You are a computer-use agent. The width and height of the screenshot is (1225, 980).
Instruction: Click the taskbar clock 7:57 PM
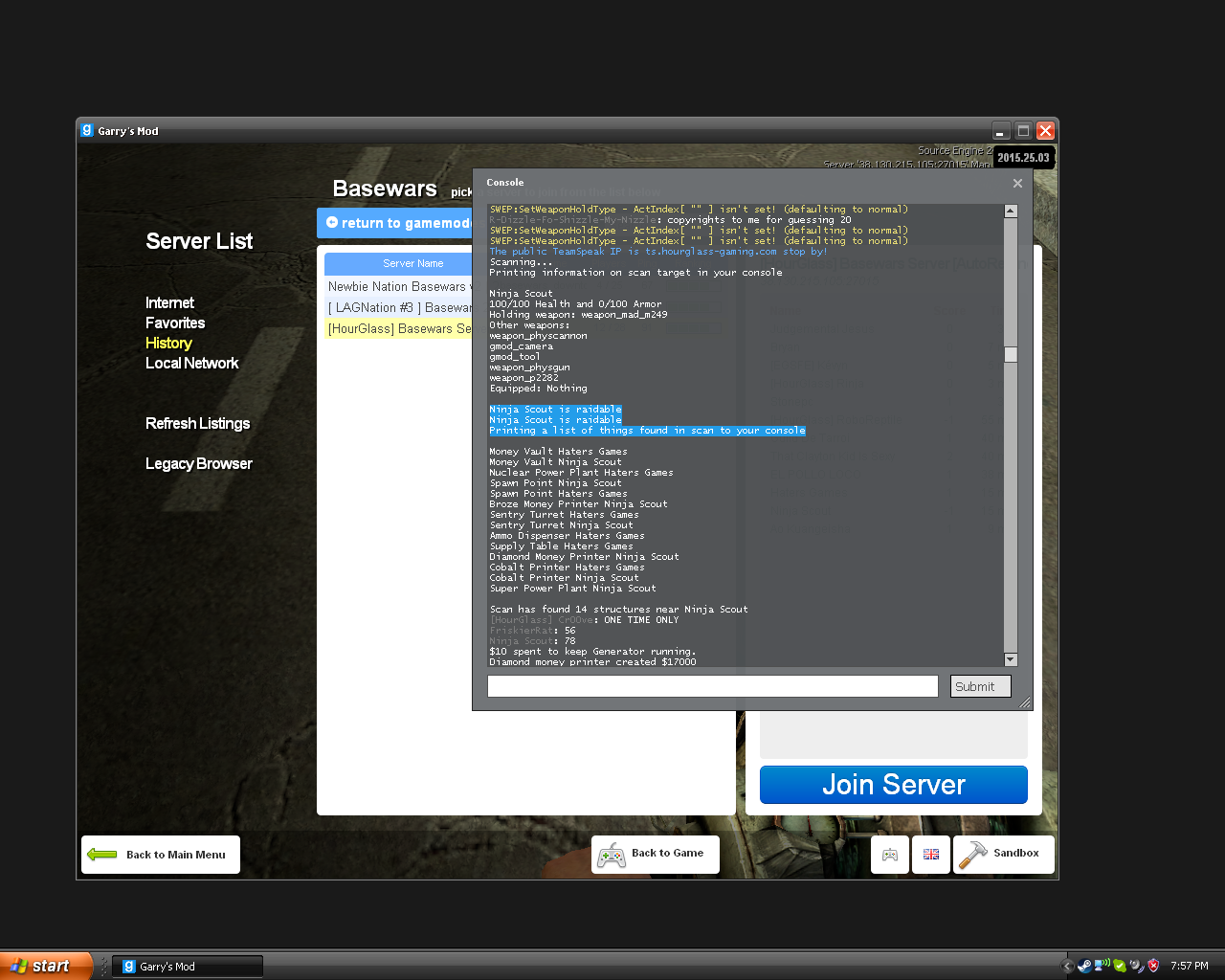(x=1190, y=966)
